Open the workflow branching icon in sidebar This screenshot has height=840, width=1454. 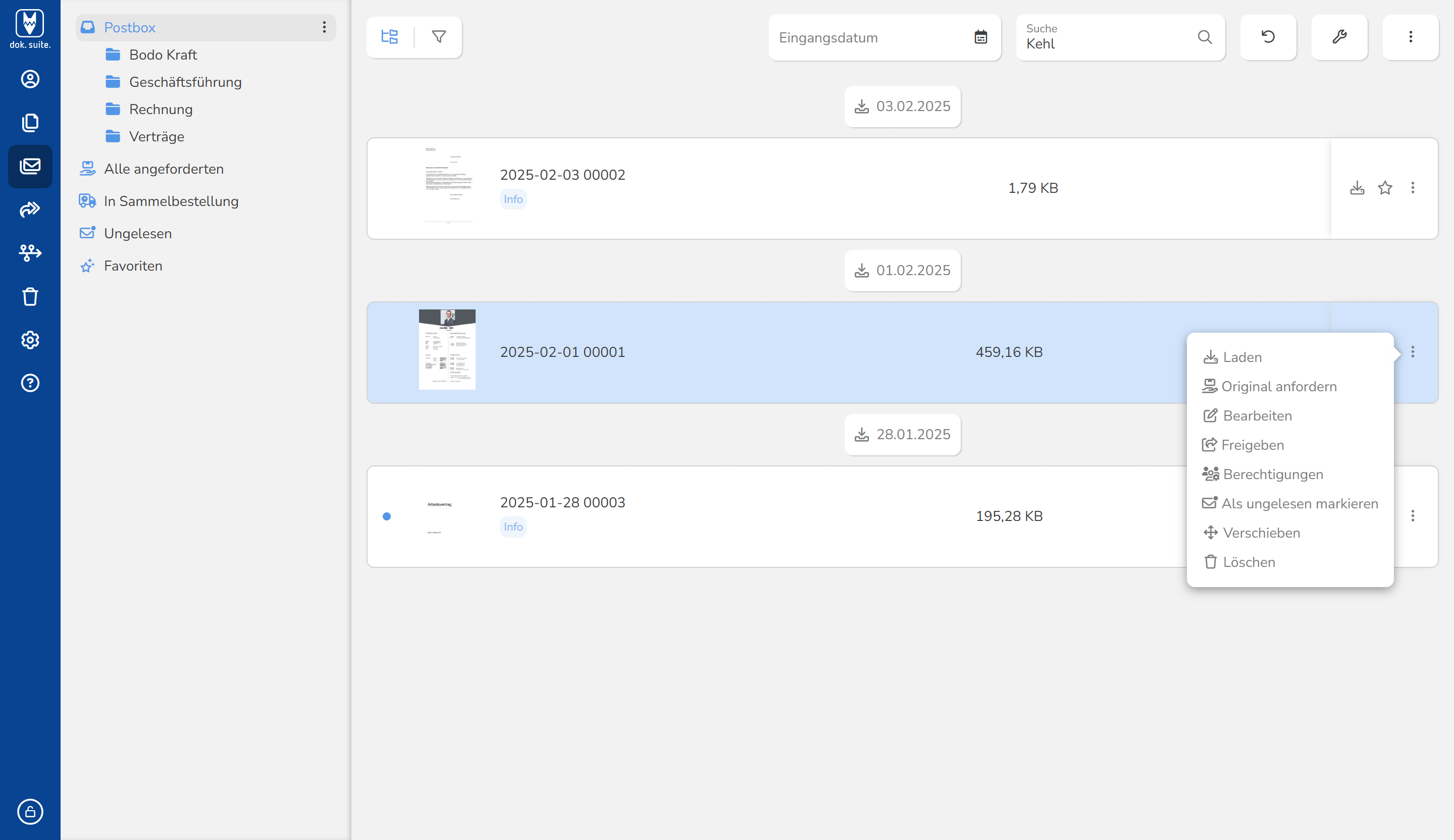click(30, 253)
